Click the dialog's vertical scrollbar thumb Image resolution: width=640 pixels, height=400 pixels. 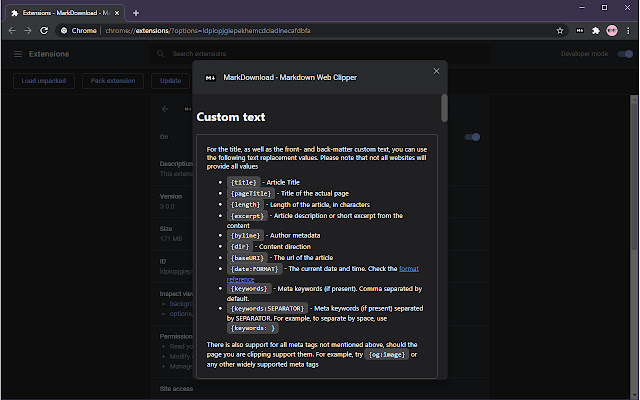(444, 107)
